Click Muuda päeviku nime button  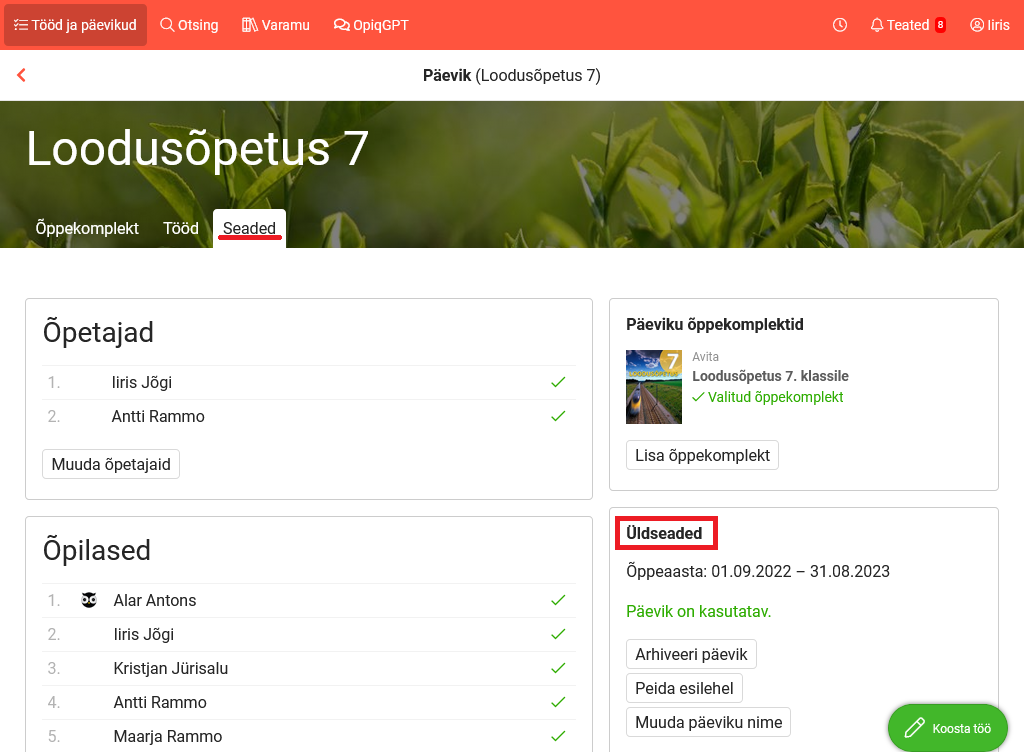coord(708,722)
